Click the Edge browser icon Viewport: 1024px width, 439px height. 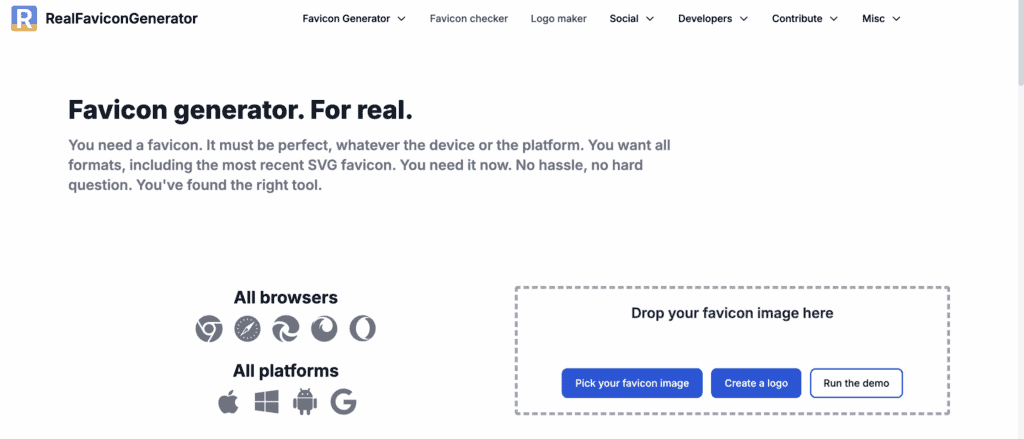[x=285, y=328]
